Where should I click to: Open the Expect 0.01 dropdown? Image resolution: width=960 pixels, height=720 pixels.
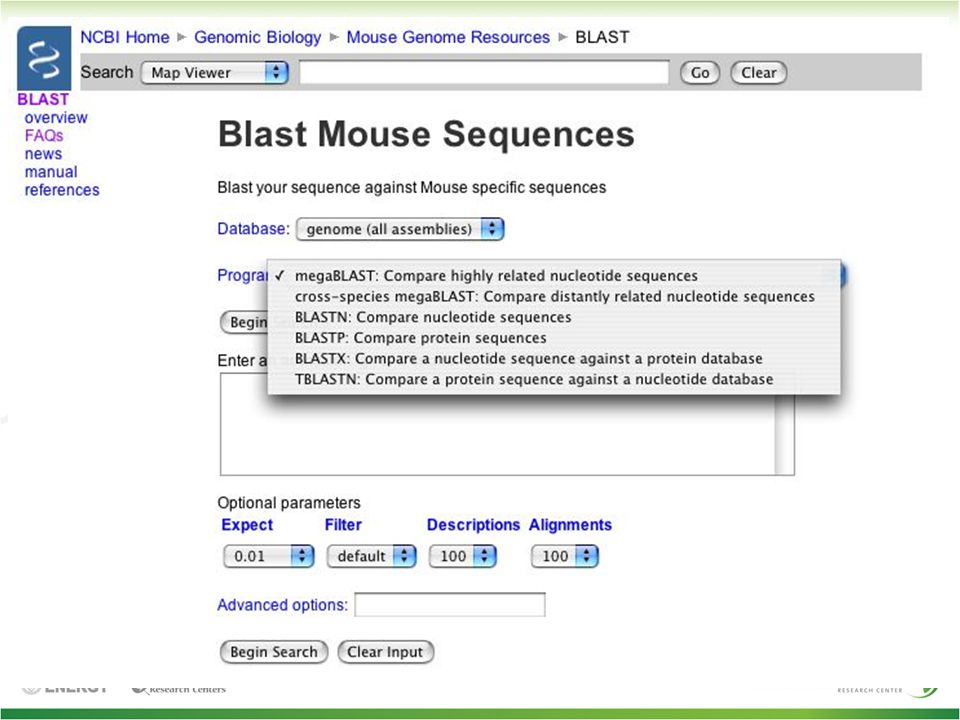click(x=268, y=556)
